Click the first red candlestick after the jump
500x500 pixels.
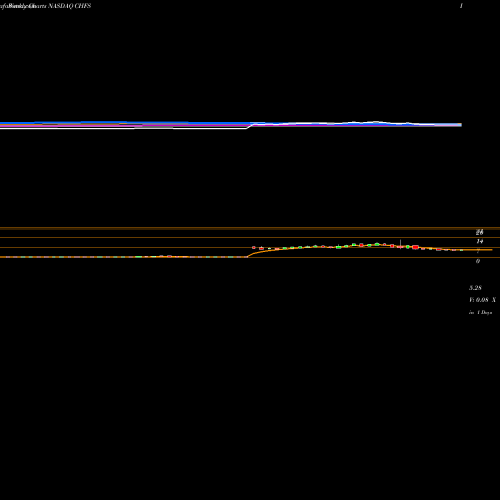click(x=254, y=247)
